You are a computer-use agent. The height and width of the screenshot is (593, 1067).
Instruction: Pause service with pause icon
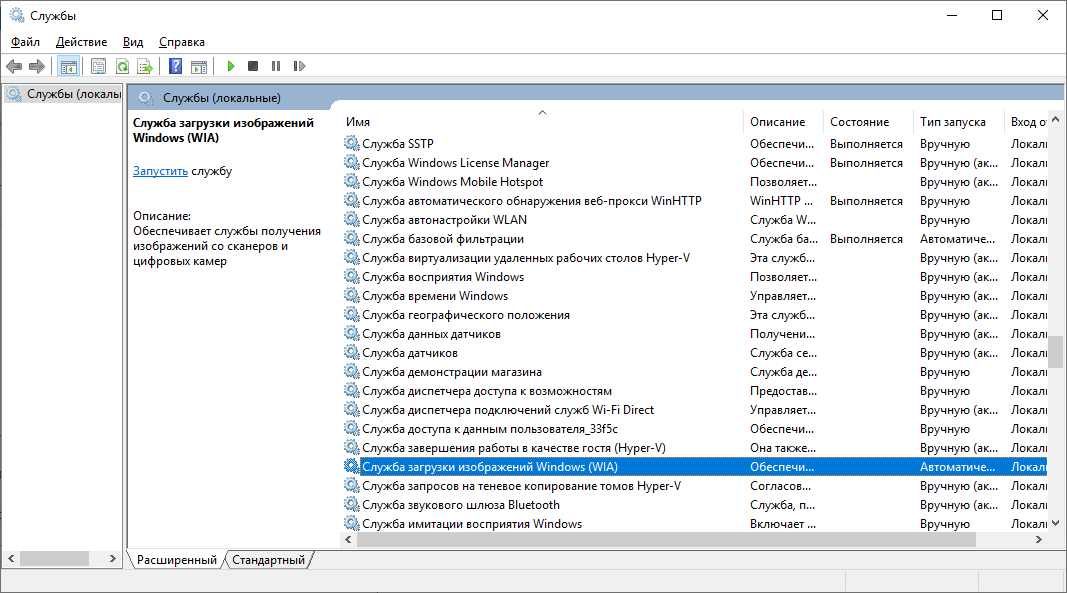pyautogui.click(x=276, y=66)
